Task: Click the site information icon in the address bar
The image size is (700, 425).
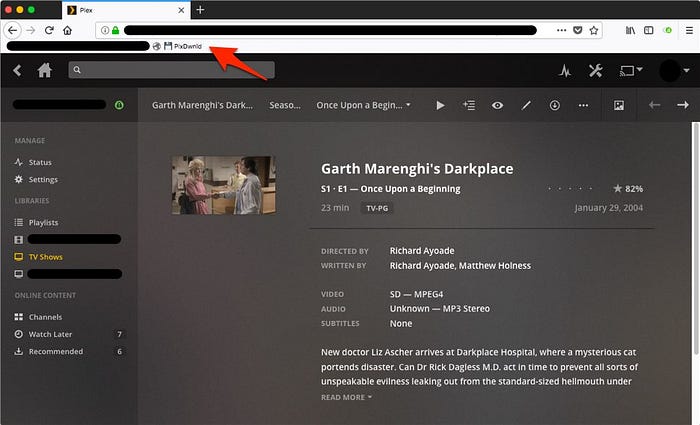Action: point(104,30)
